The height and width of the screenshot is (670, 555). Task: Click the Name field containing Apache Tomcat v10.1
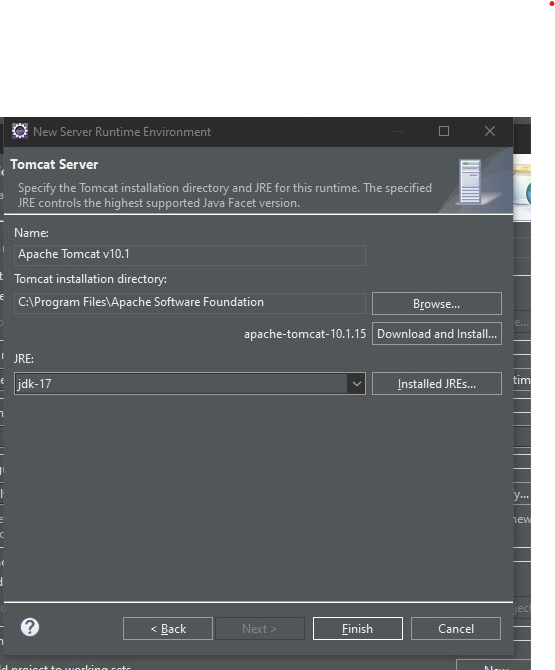pyautogui.click(x=190, y=255)
